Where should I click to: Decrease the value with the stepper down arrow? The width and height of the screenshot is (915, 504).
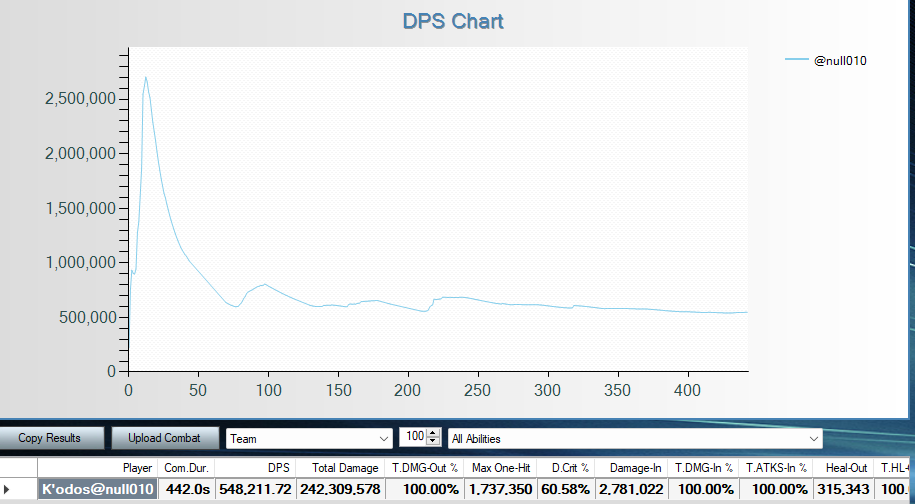[x=432, y=442]
